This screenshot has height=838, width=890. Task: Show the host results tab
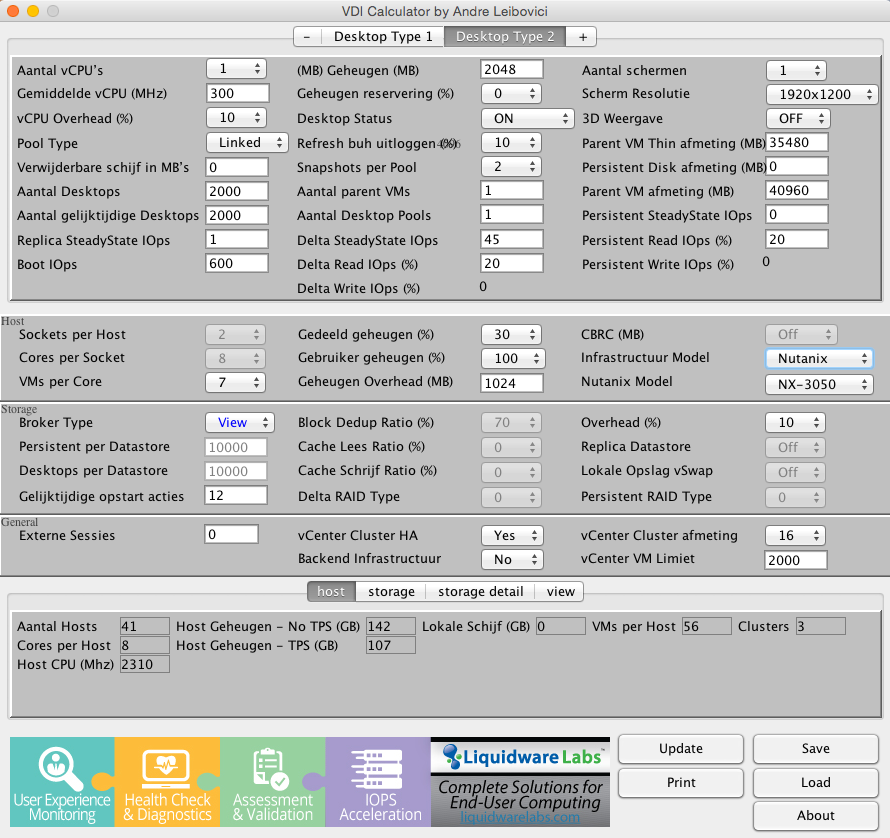tap(331, 592)
